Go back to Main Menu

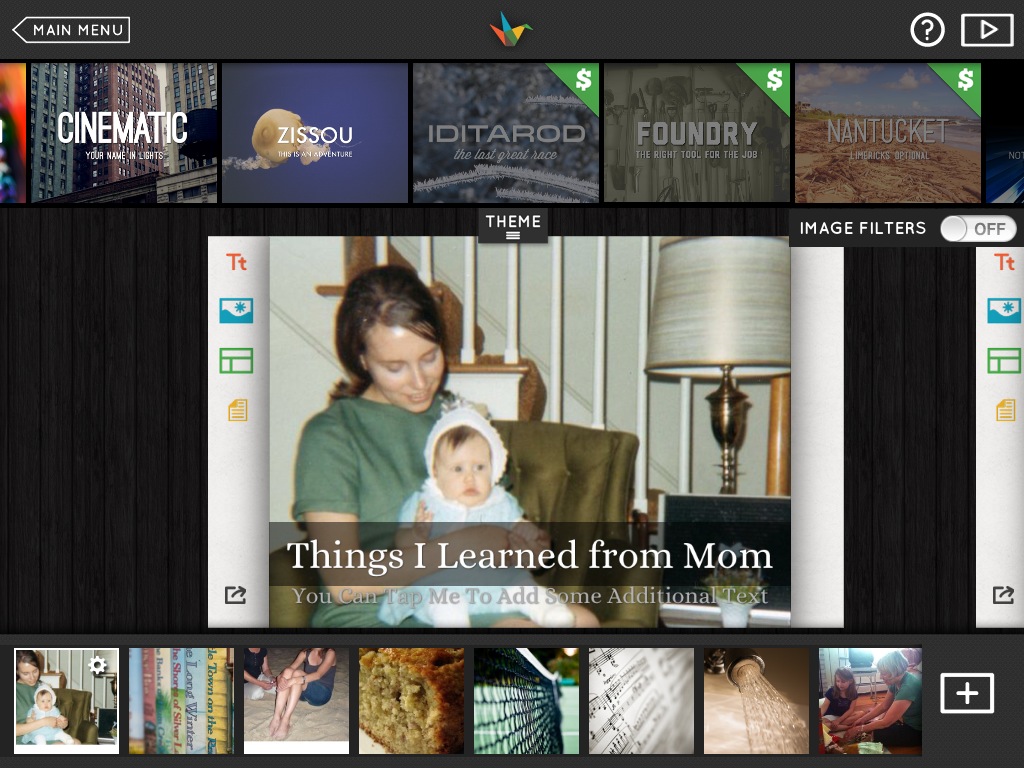[71, 30]
